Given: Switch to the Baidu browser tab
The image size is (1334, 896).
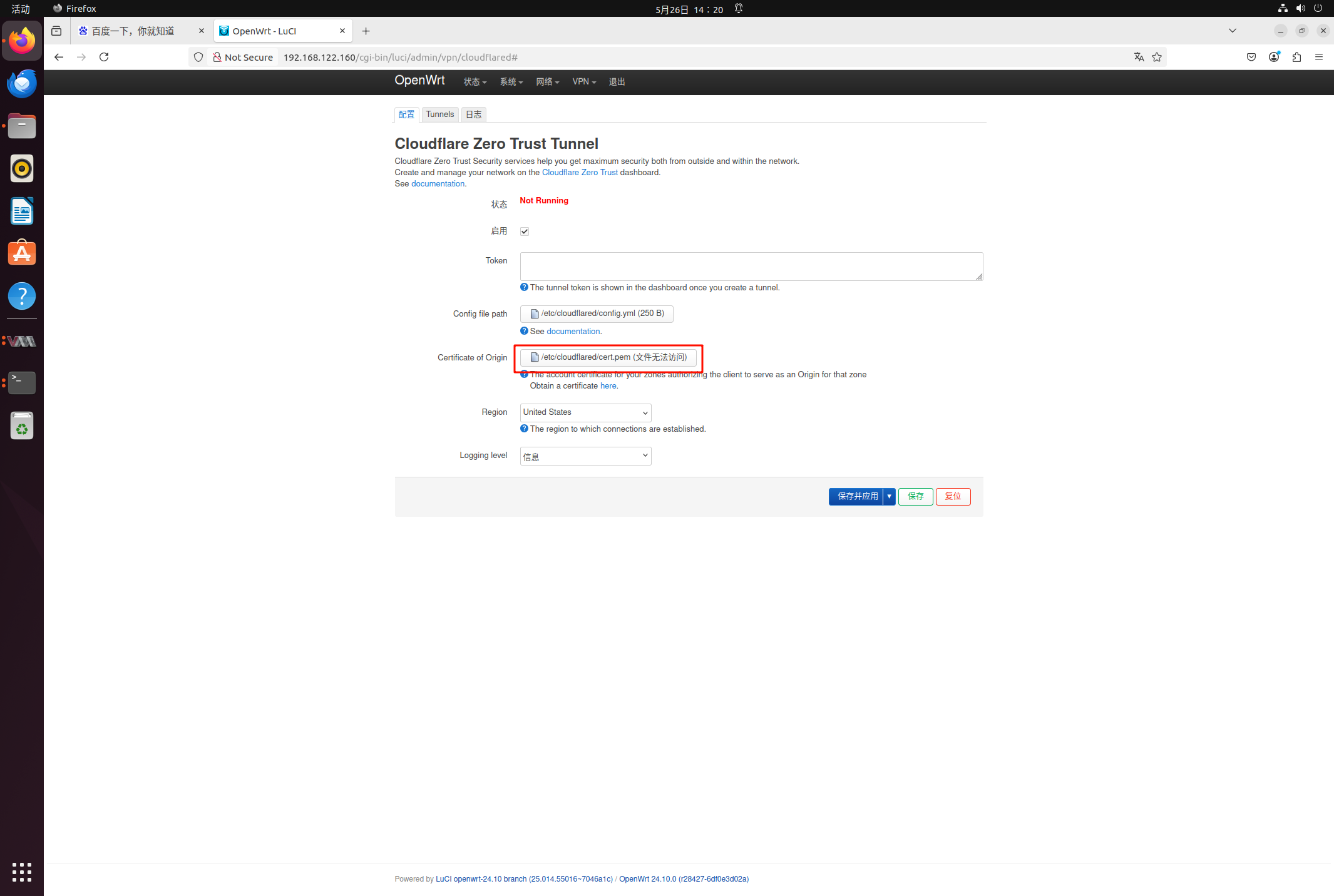Looking at the screenshot, I should coord(141,31).
